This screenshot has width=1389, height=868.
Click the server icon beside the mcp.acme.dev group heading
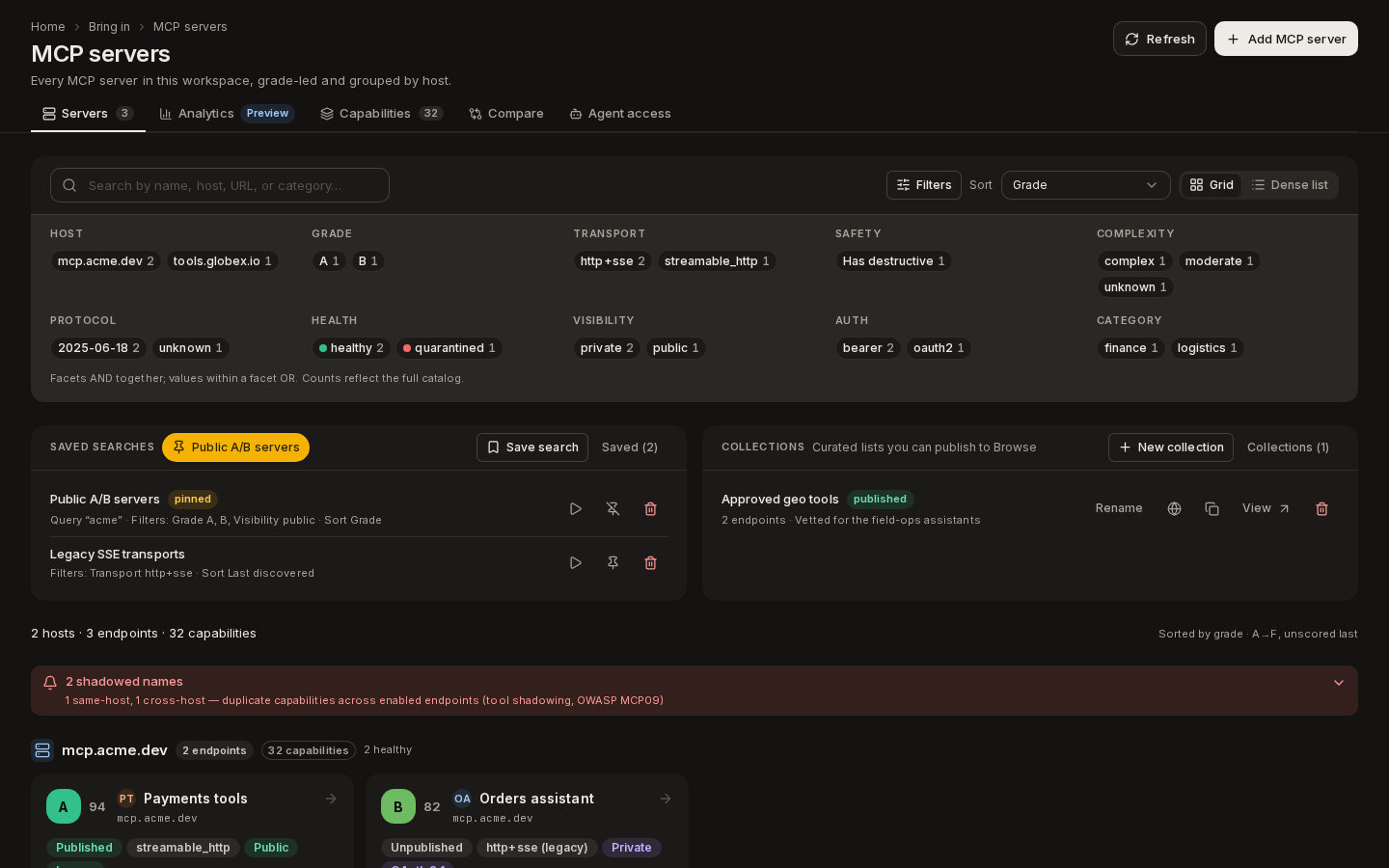tap(42, 750)
